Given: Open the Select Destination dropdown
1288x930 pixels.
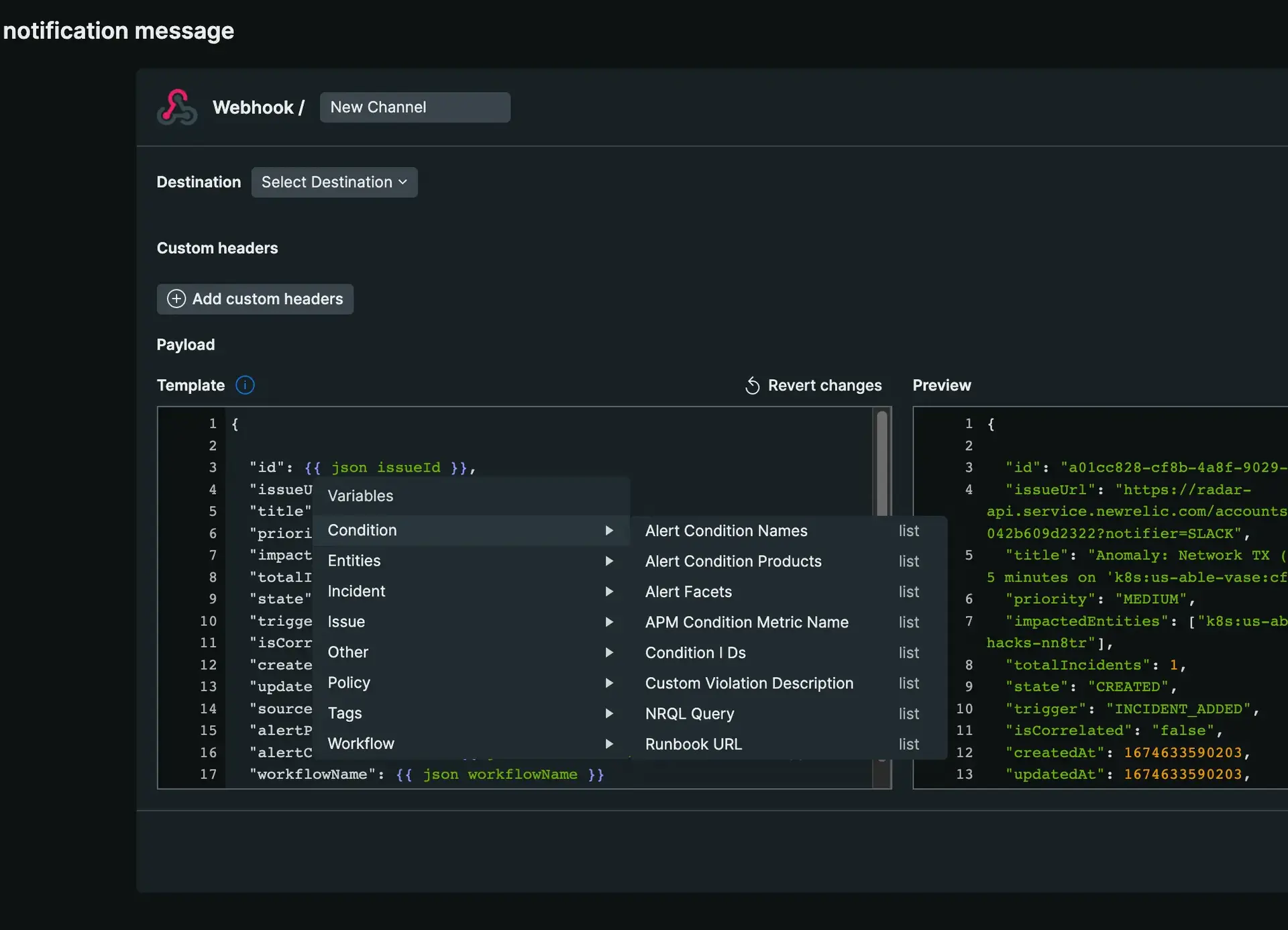Looking at the screenshot, I should pos(334,183).
